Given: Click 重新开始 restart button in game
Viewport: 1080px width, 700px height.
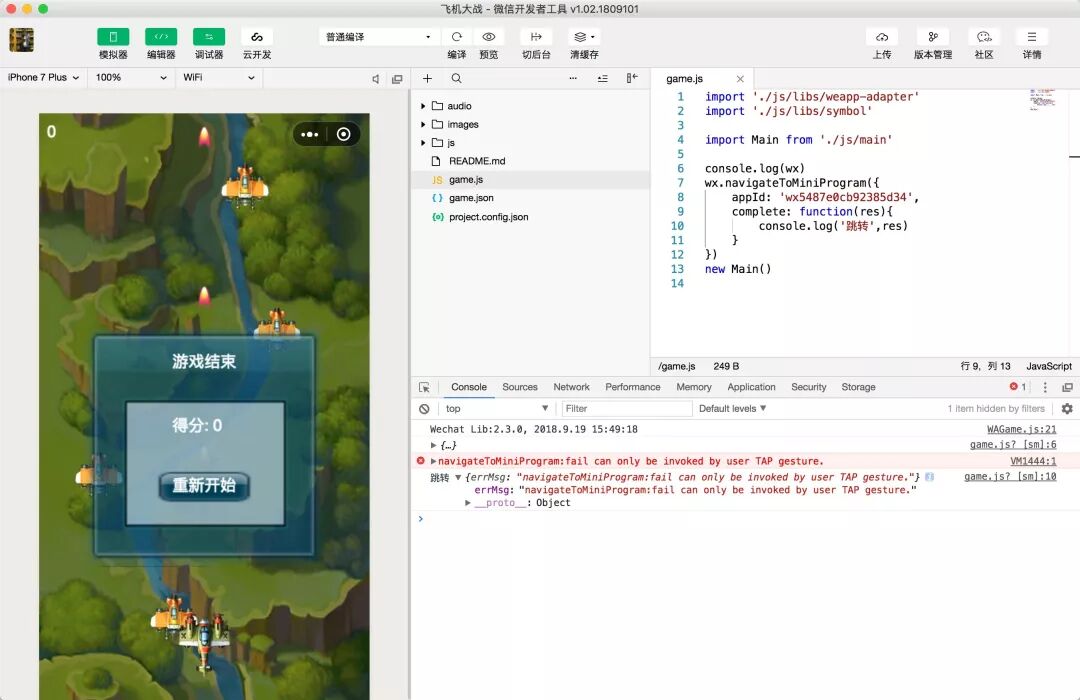Looking at the screenshot, I should (204, 486).
